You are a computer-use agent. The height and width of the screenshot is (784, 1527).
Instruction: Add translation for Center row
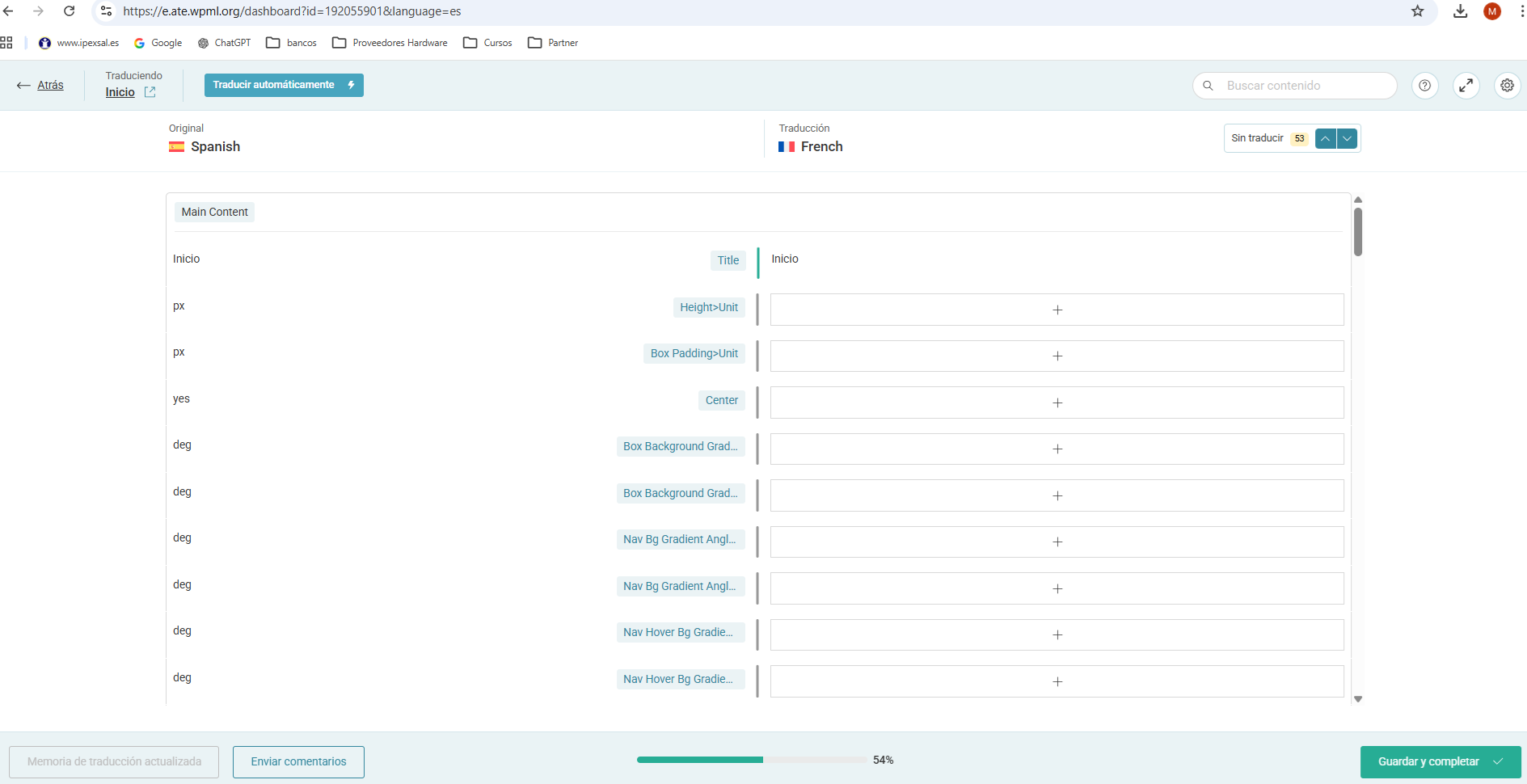(x=1057, y=403)
